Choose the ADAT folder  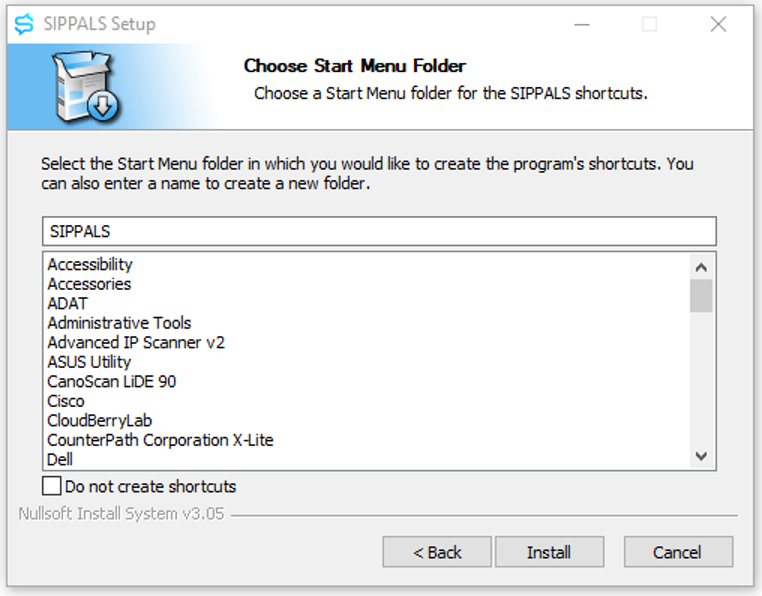68,303
